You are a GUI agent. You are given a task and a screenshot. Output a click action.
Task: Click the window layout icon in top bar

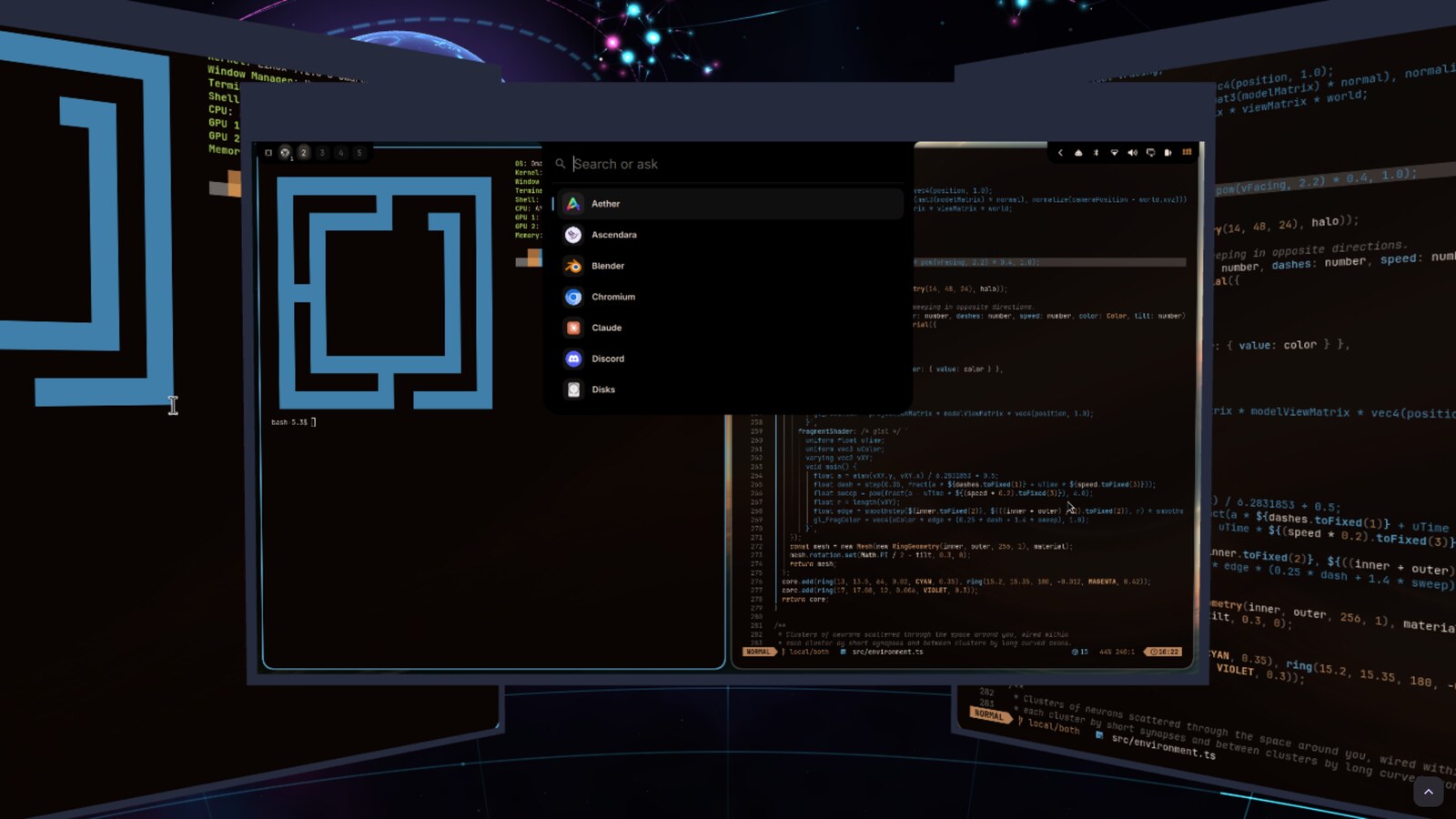coord(268,153)
